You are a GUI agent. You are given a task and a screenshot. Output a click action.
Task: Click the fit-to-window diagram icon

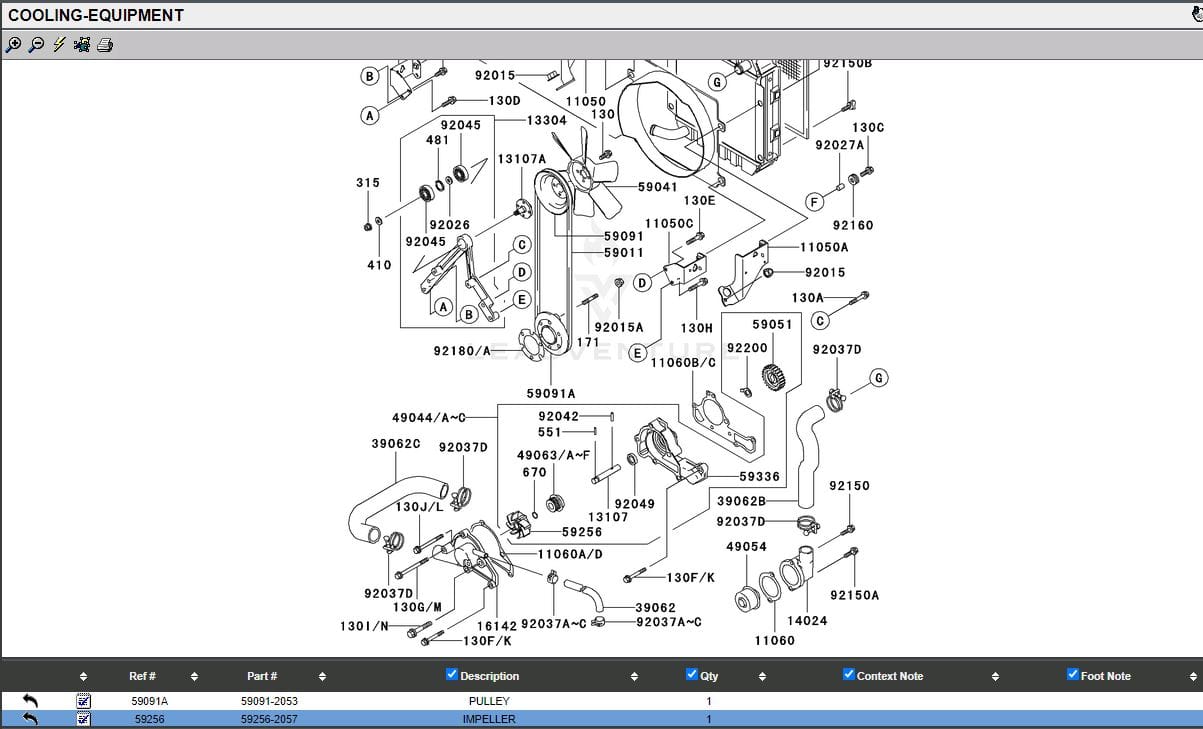[82, 45]
